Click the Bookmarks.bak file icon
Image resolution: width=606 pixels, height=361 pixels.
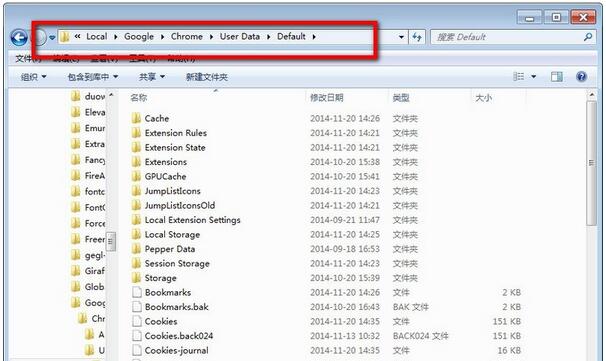[136, 307]
